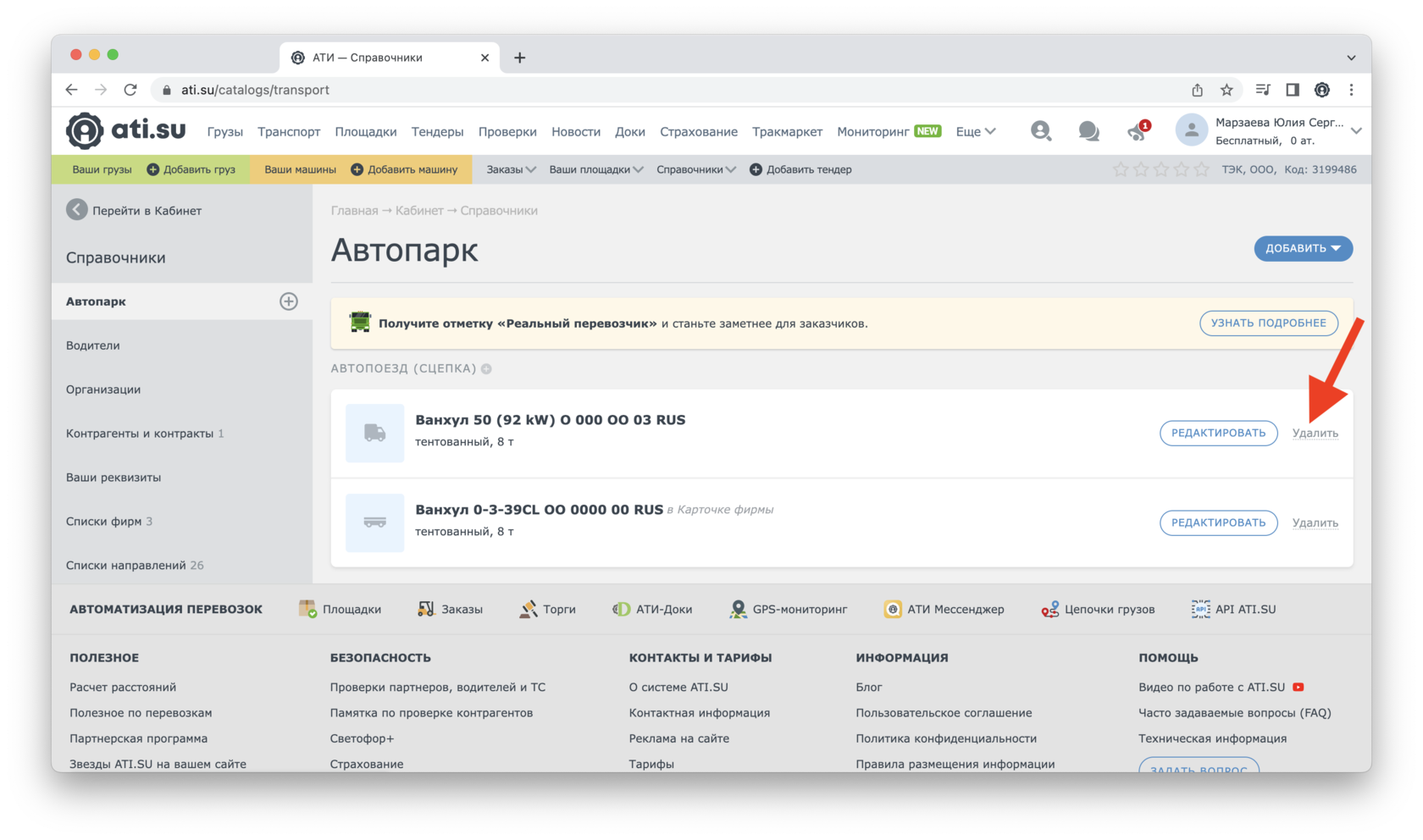Click the browser reload icon
1423x840 pixels.
click(130, 90)
